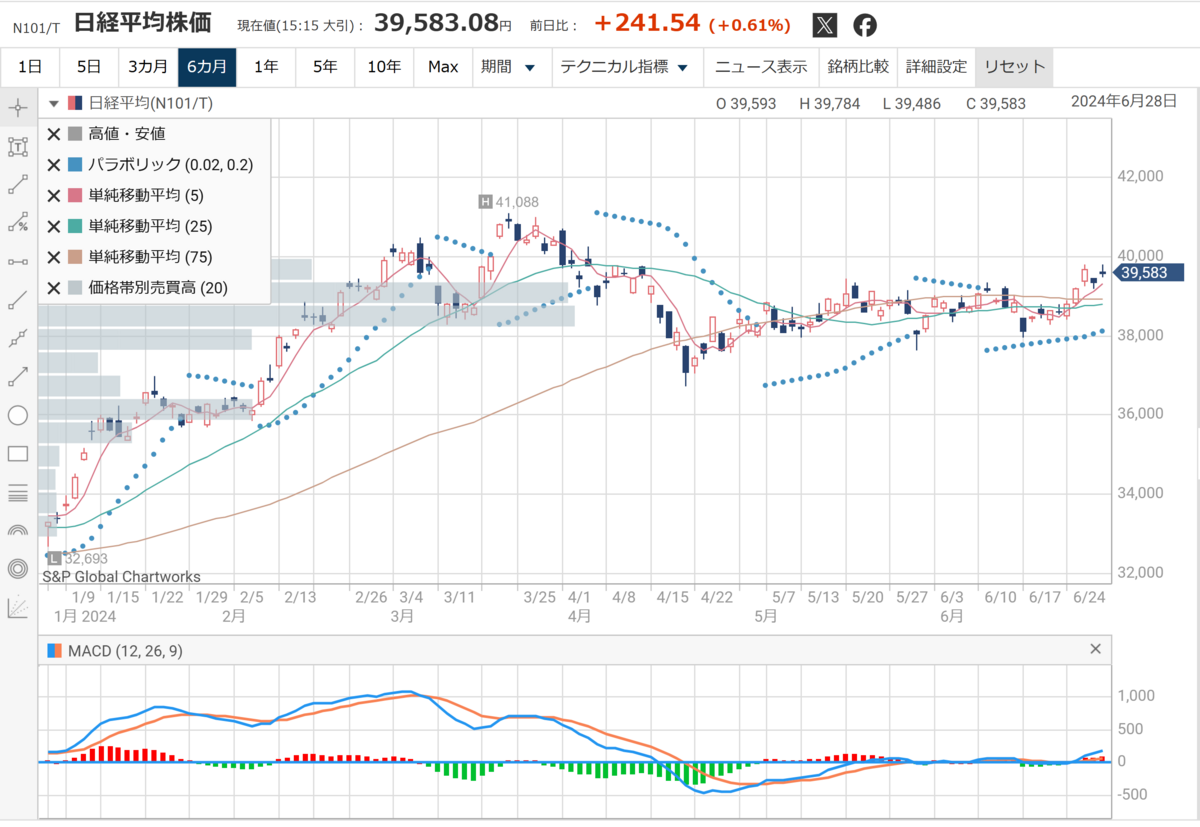Select the arrow drawing tool
The image size is (1200, 827).
pos(17,376)
